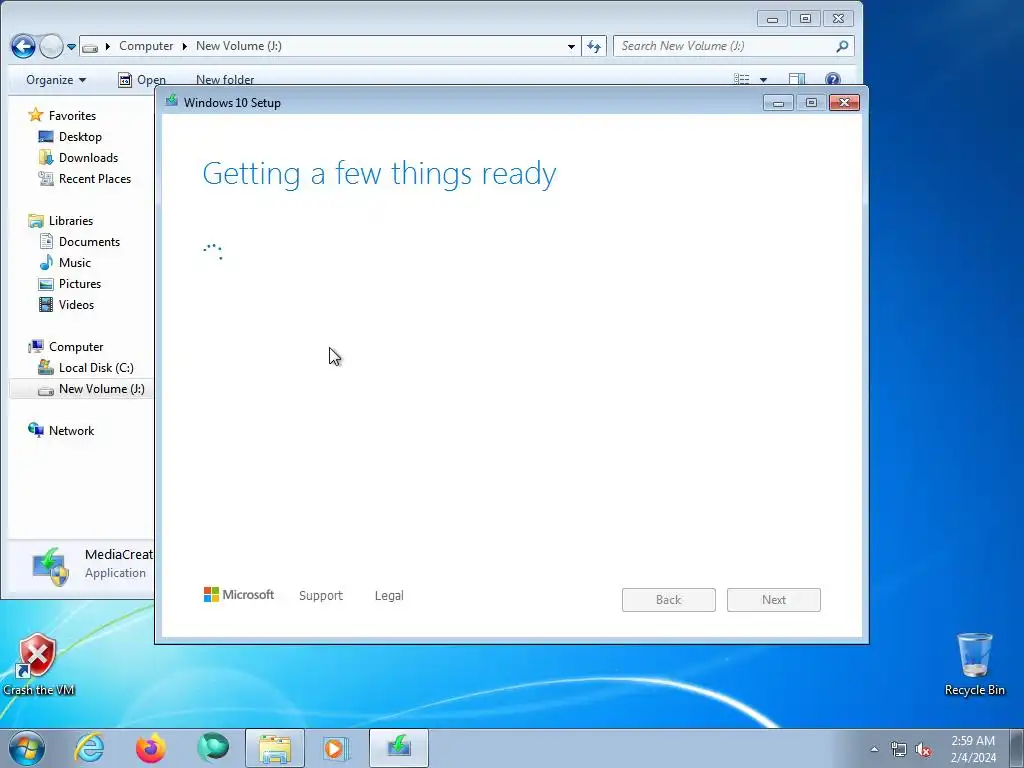Click the Windows 10 Setup title bar icon
This screenshot has height=768, width=1024.
[172, 101]
